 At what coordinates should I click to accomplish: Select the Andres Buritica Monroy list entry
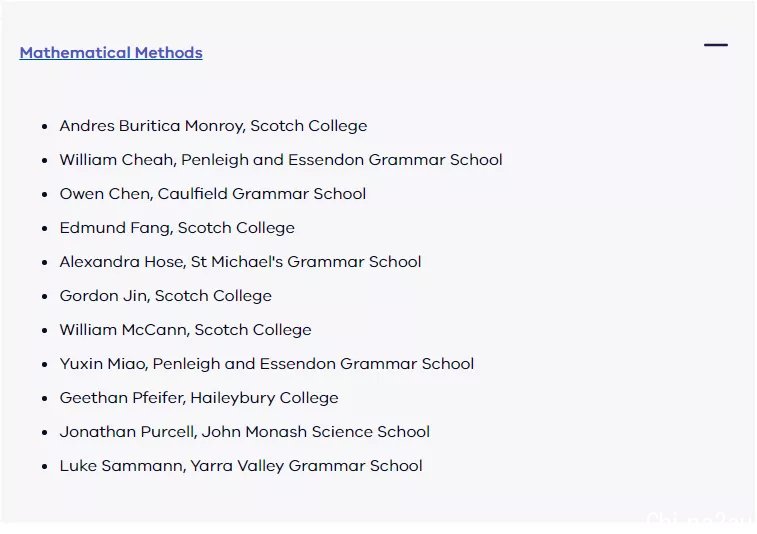click(x=213, y=126)
